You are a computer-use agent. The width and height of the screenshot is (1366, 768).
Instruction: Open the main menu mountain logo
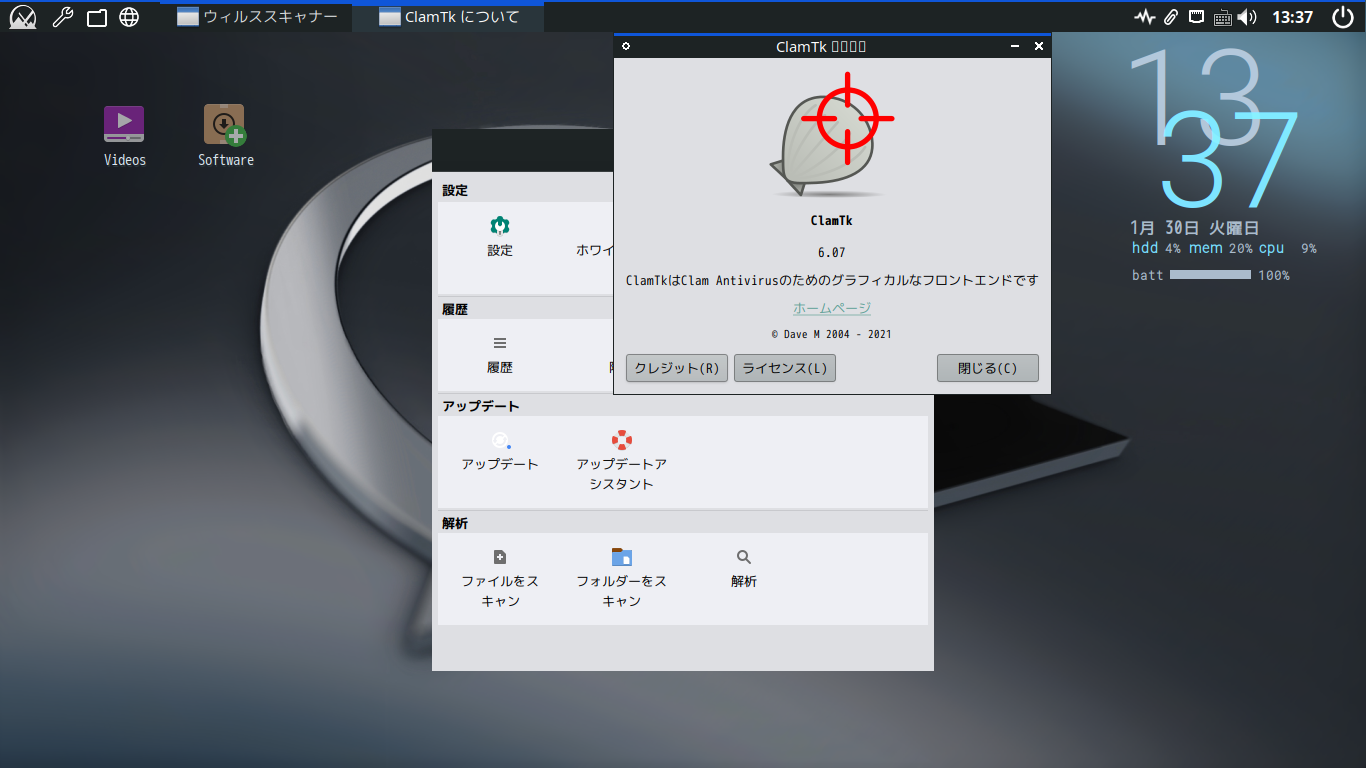tap(23, 17)
